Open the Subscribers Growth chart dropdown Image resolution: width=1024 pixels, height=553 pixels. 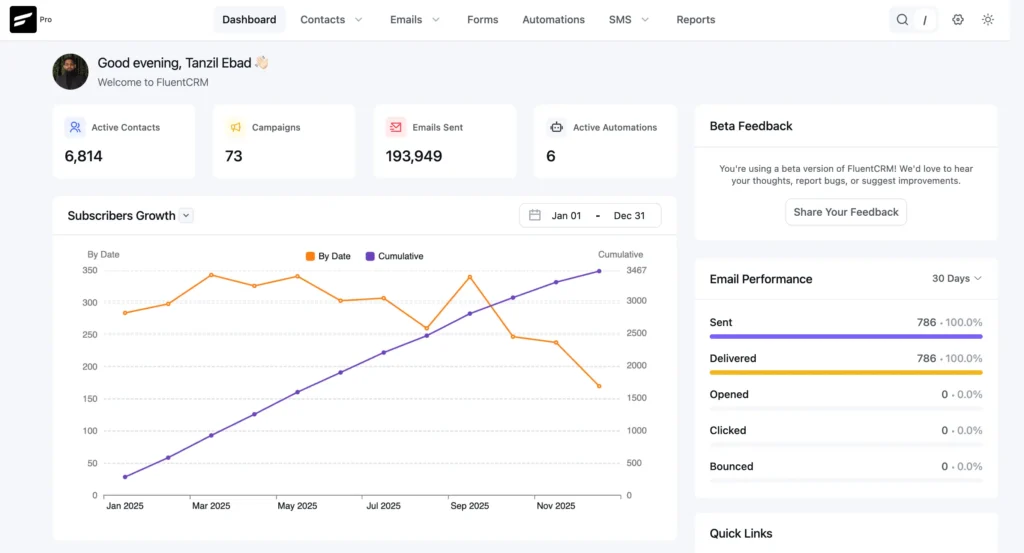pos(186,215)
